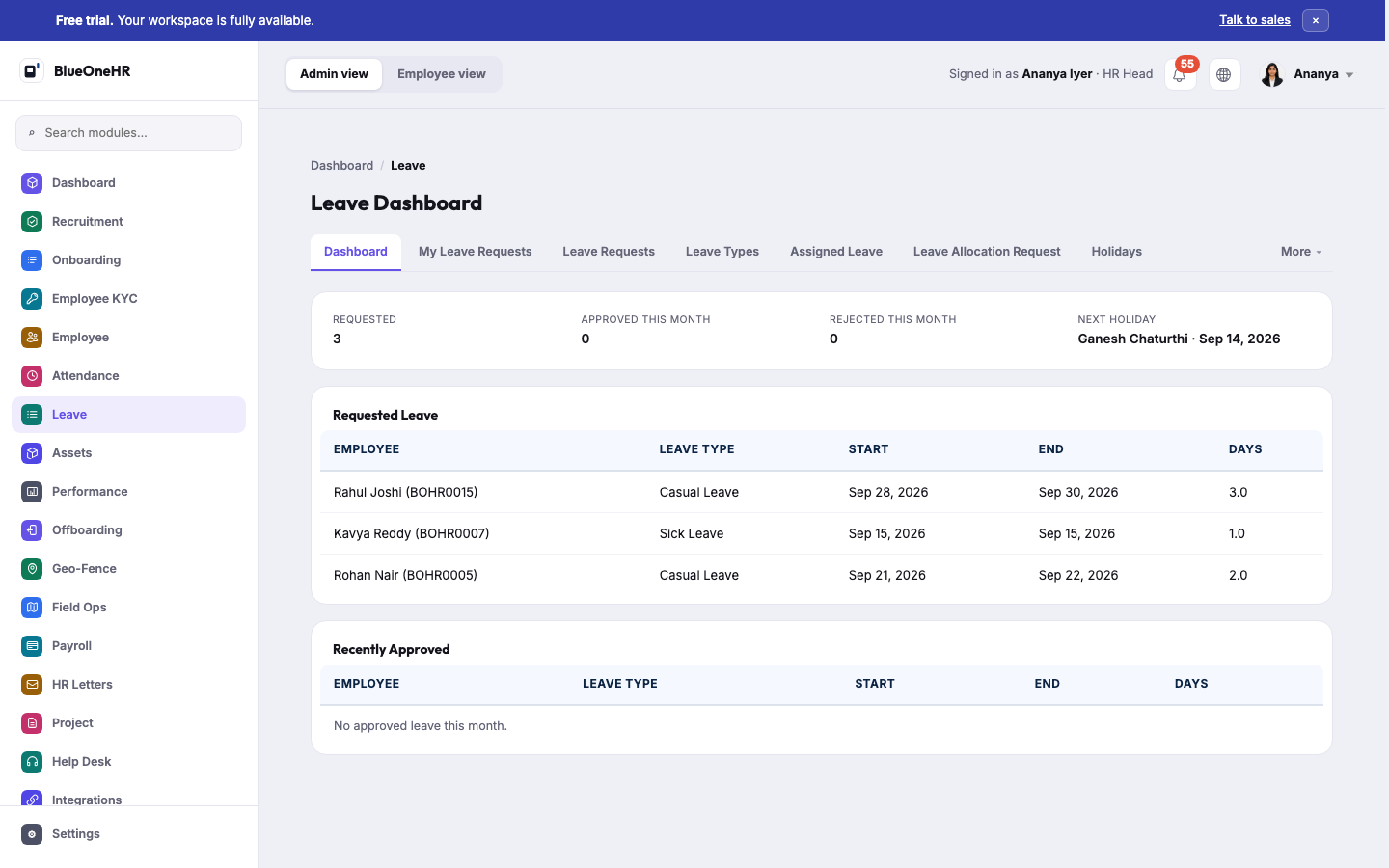The image size is (1389, 868).
Task: Switch to Admin view
Action: (334, 74)
